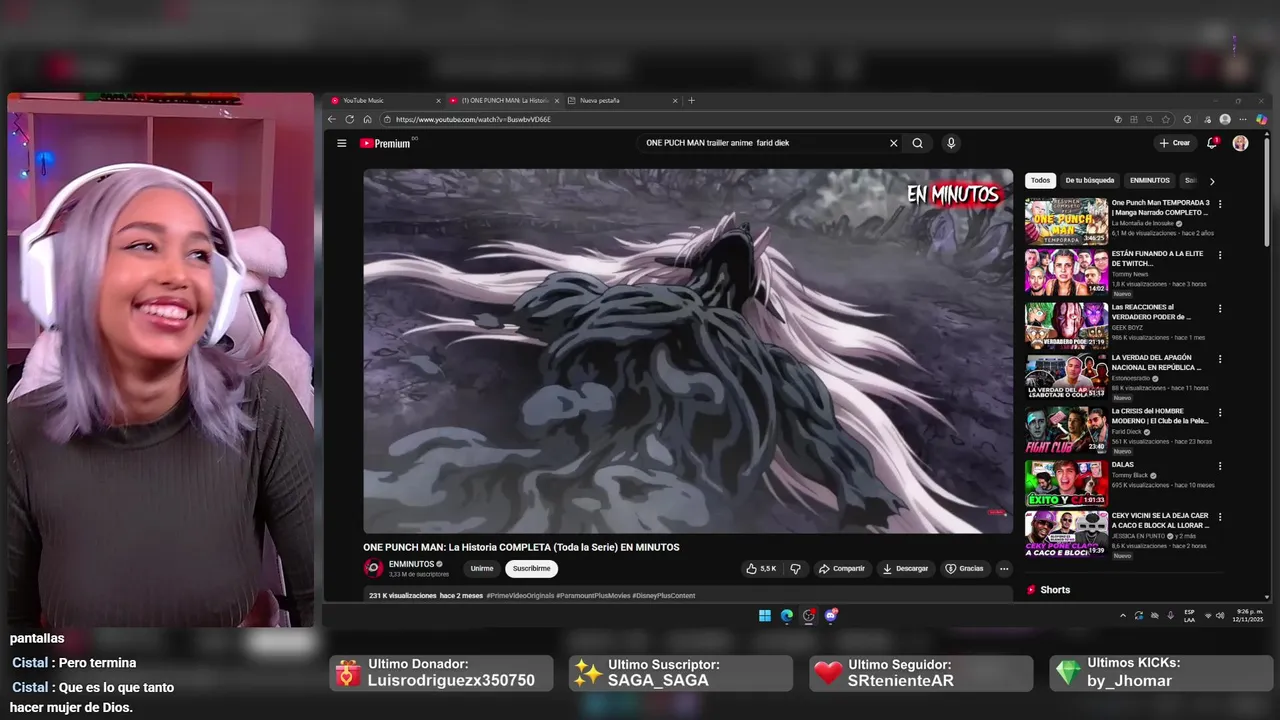Switch to the ONE PUNCH MAN browser tab

(504, 100)
